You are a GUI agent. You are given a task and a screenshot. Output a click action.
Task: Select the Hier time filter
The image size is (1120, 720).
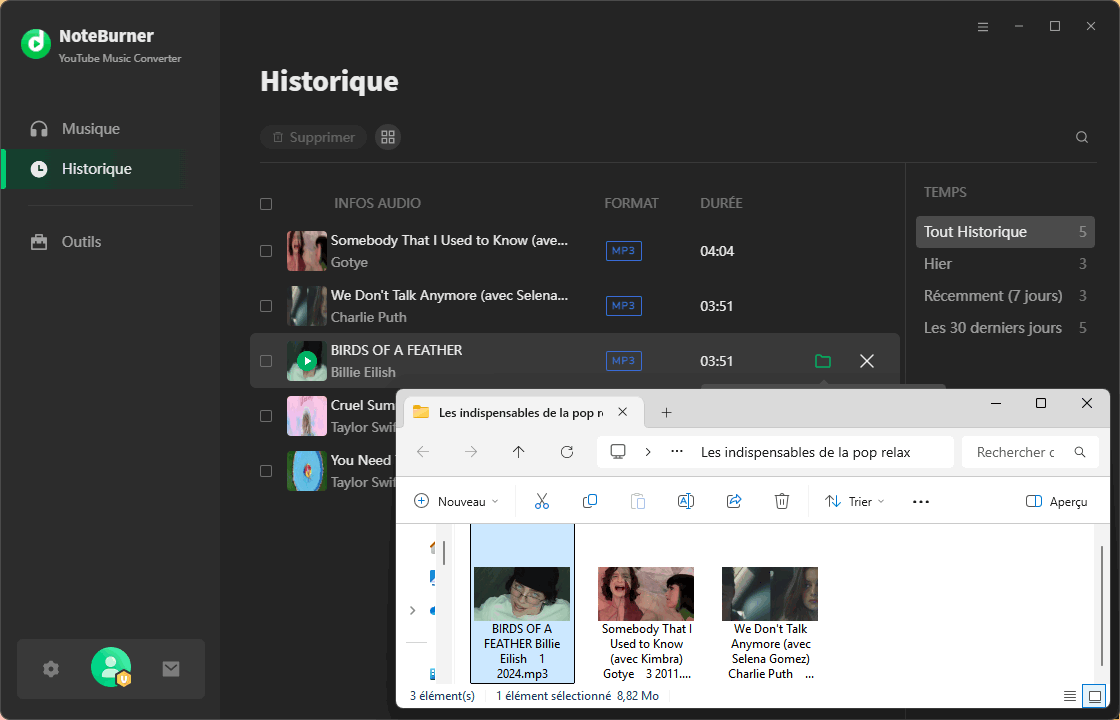point(1005,264)
